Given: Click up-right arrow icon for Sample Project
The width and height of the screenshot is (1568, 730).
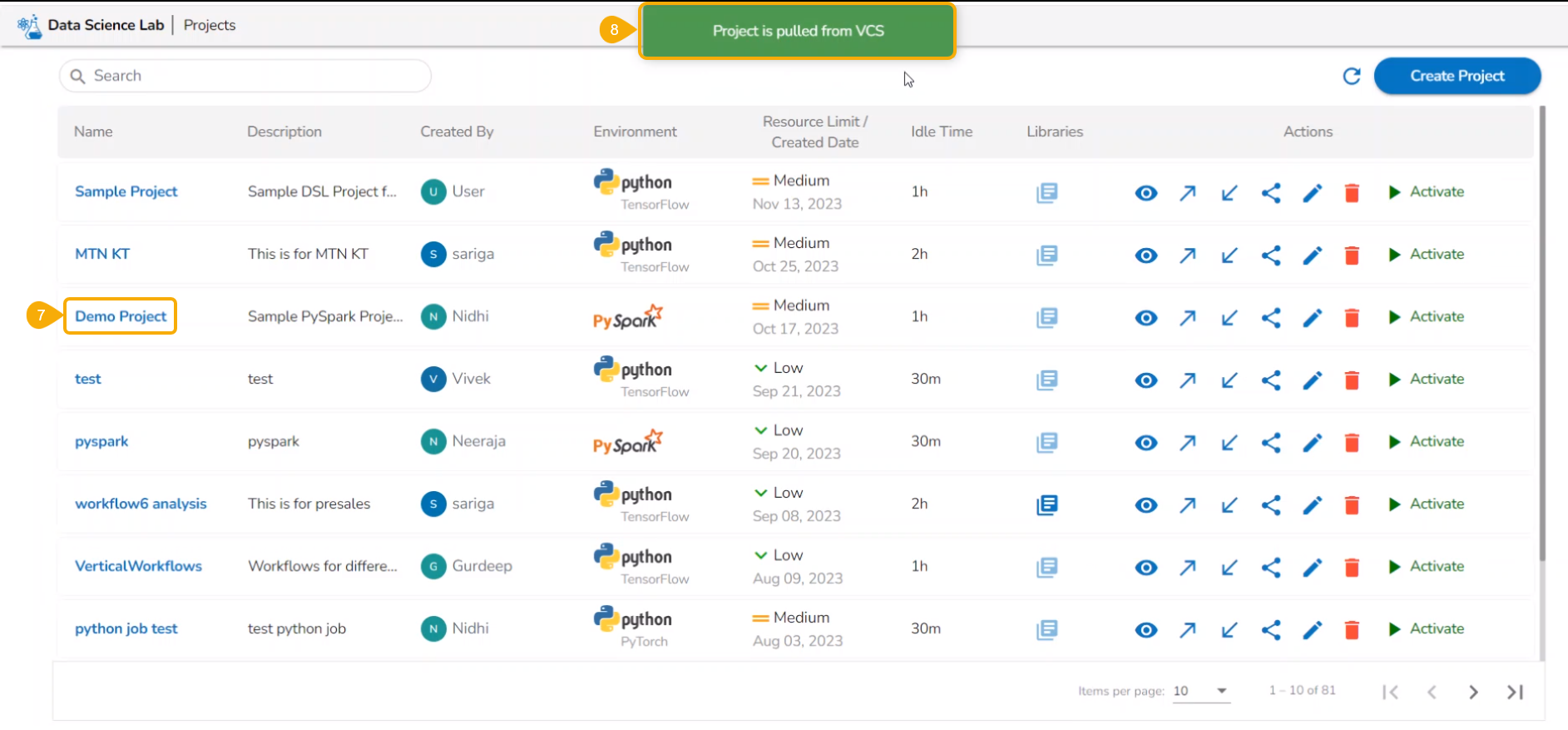Looking at the screenshot, I should click(x=1187, y=193).
